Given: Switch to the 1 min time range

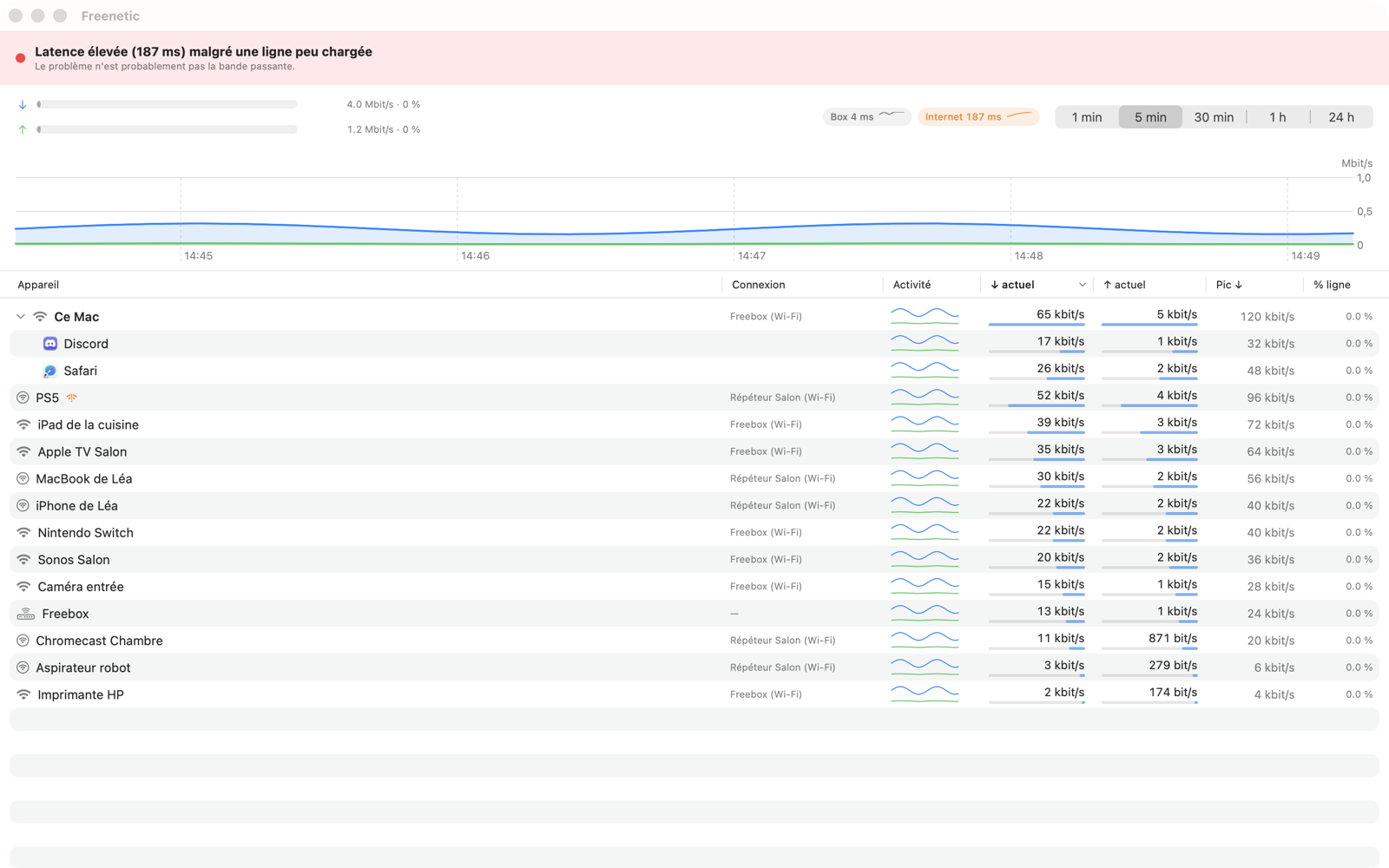Looking at the screenshot, I should 1087,117.
